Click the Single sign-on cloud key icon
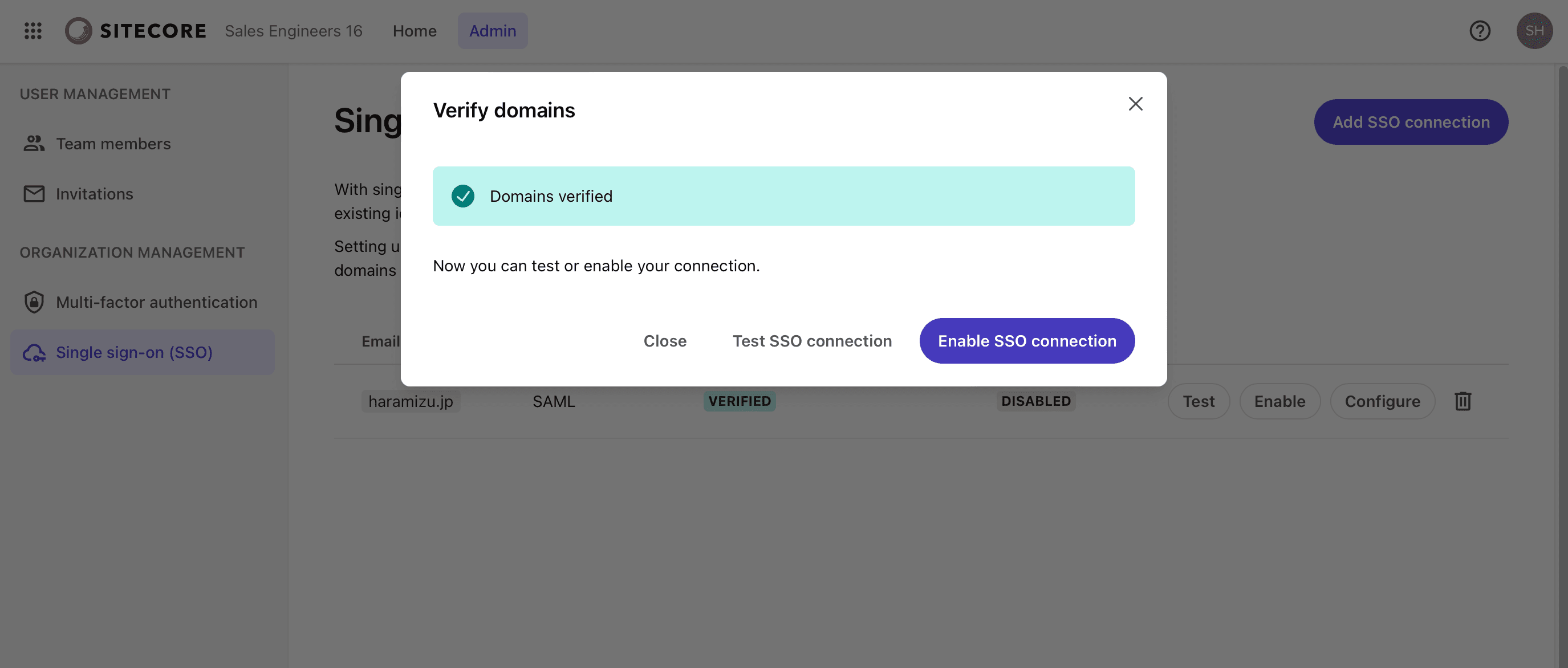Screen dimensions: 1568x668 tap(34, 352)
